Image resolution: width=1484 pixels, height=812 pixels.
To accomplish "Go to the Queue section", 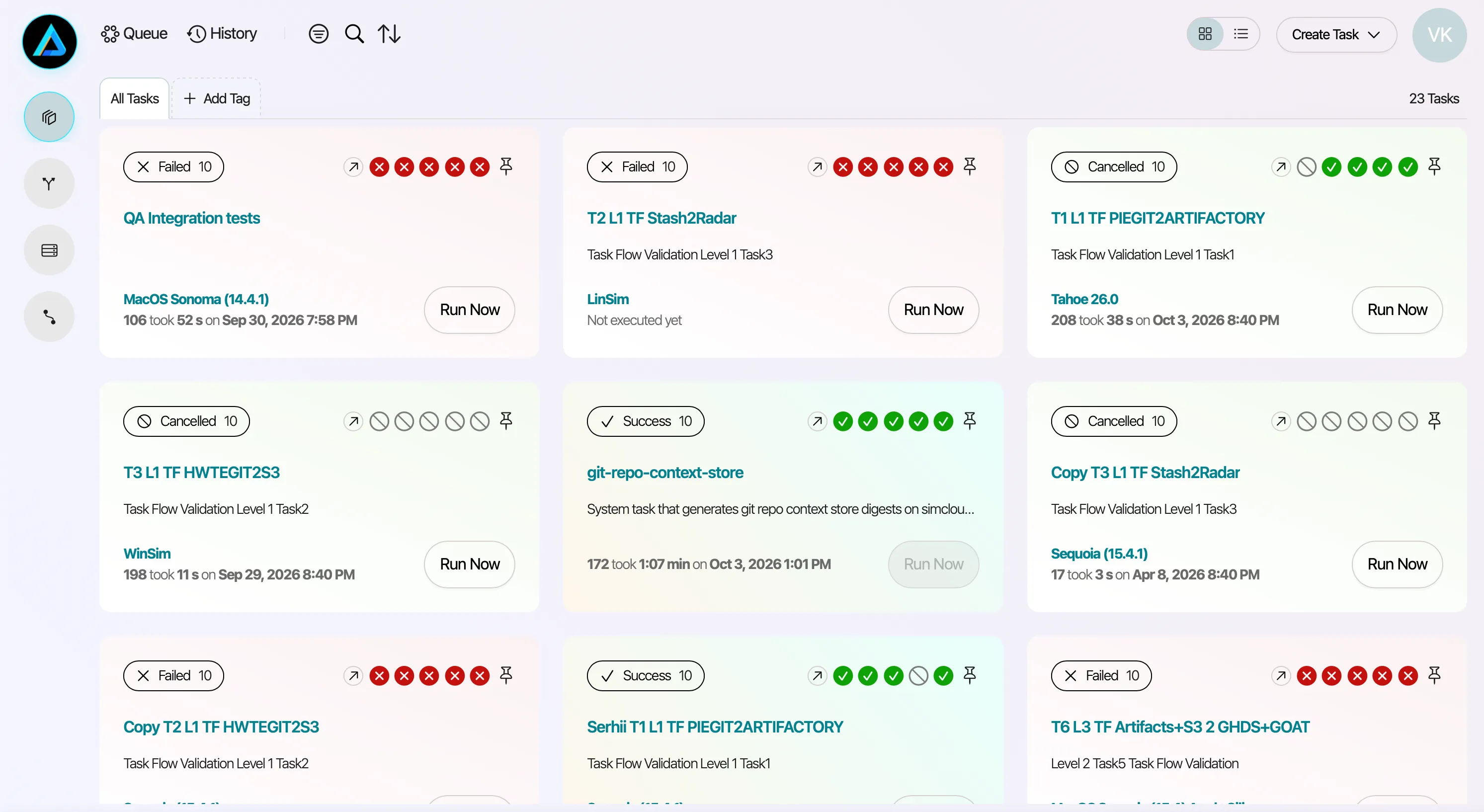I will [134, 34].
